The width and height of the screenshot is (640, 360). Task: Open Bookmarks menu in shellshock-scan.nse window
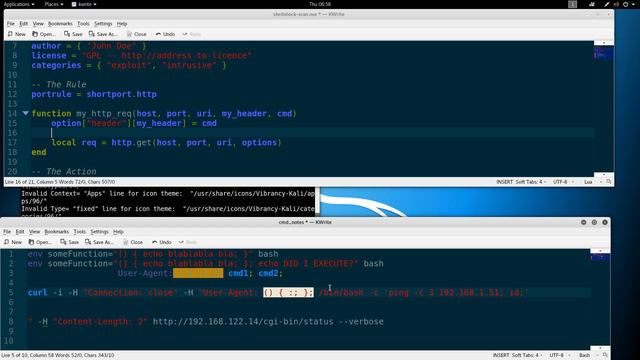[x=60, y=24]
